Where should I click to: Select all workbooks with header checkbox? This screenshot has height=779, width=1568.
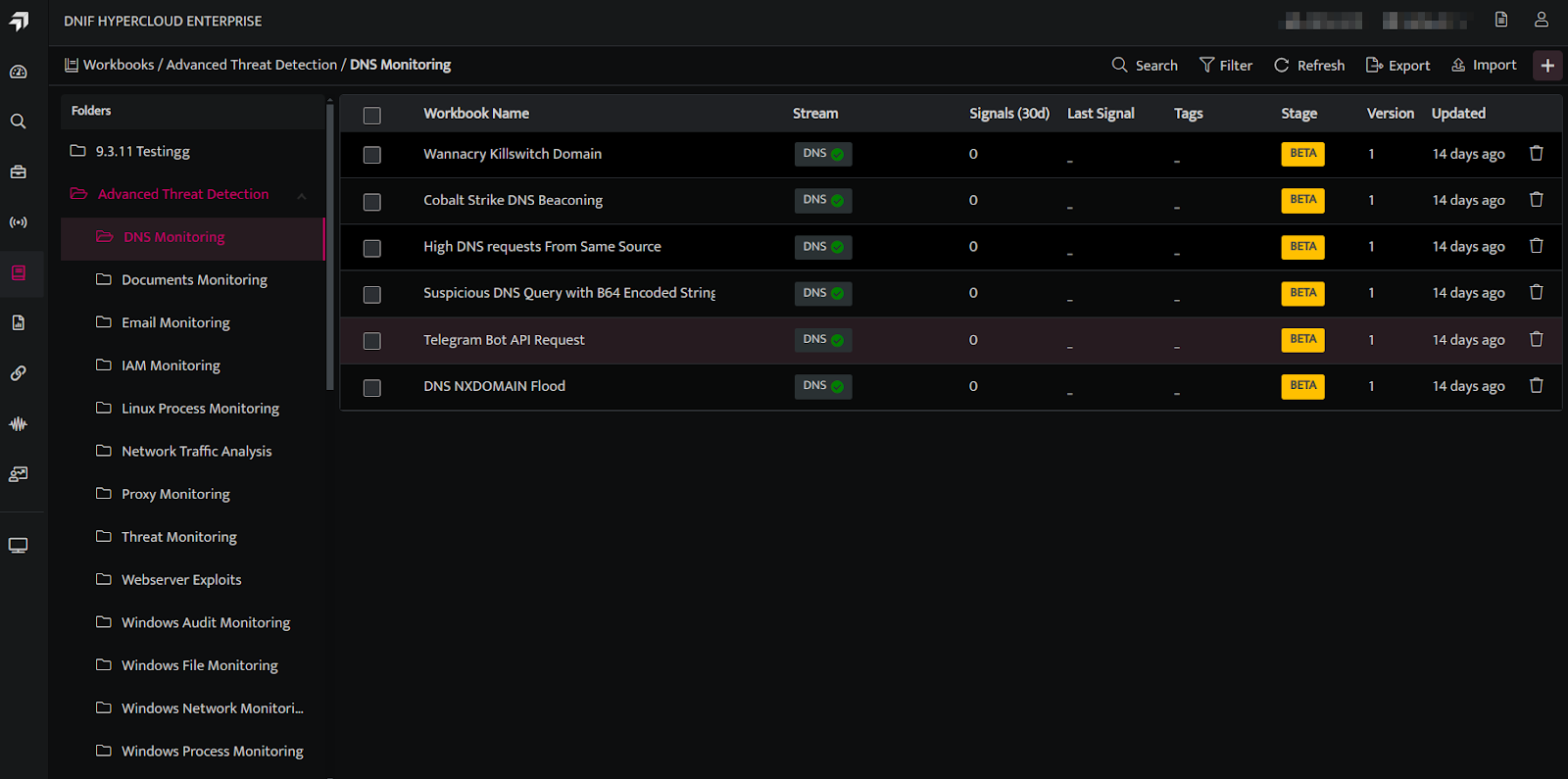[371, 116]
